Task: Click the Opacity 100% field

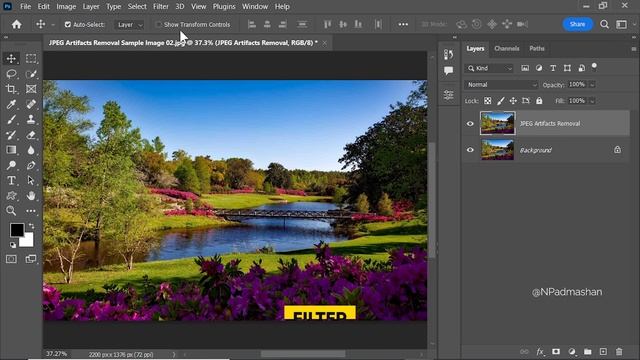Action: point(577,84)
